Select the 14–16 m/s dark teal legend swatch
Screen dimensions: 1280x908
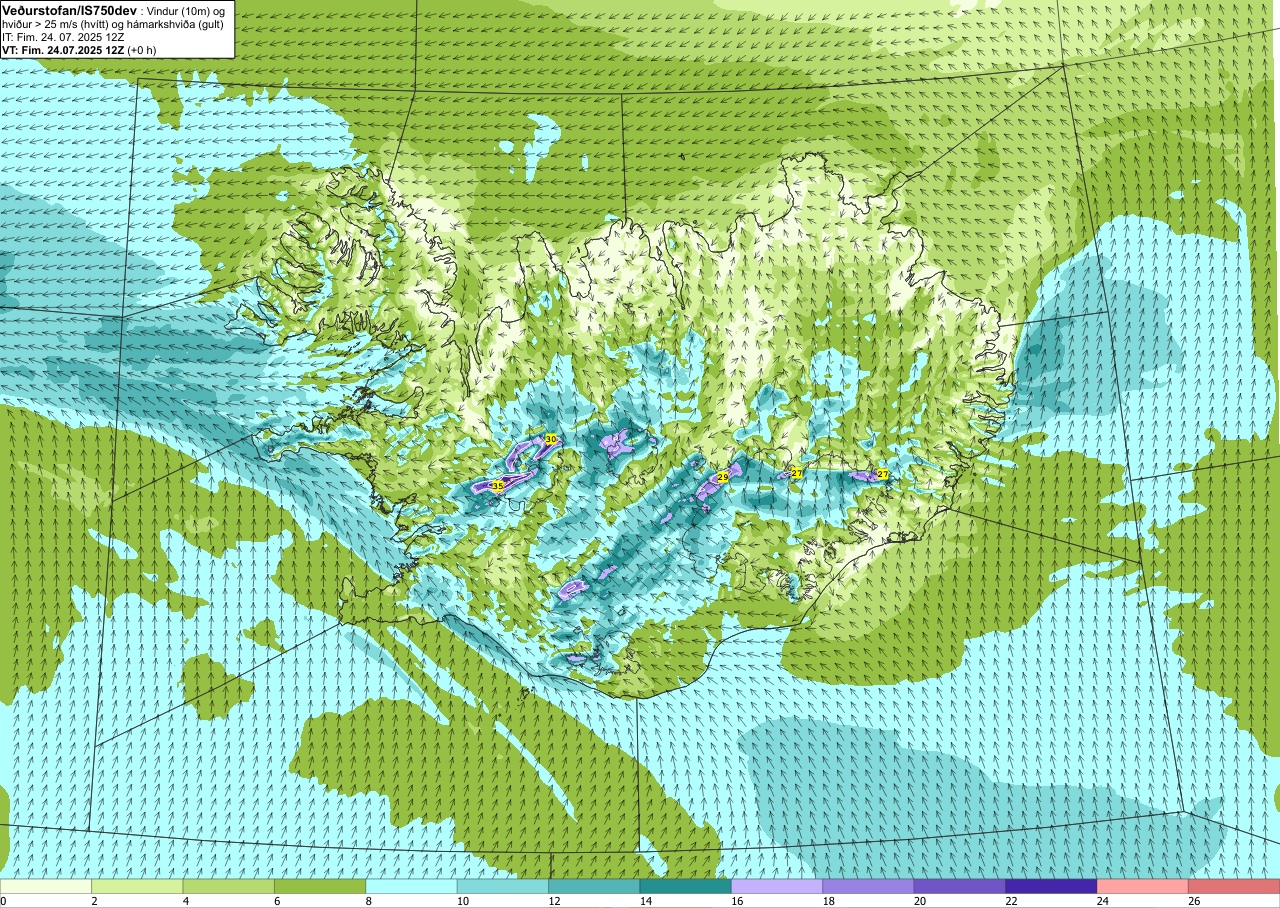[x=686, y=887]
